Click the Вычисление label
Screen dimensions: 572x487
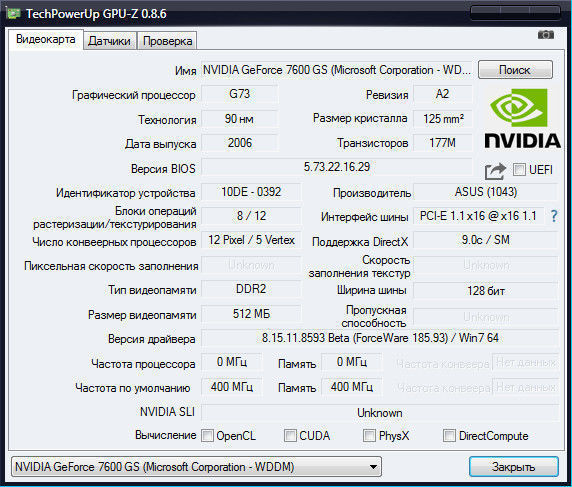pyautogui.click(x=166, y=435)
